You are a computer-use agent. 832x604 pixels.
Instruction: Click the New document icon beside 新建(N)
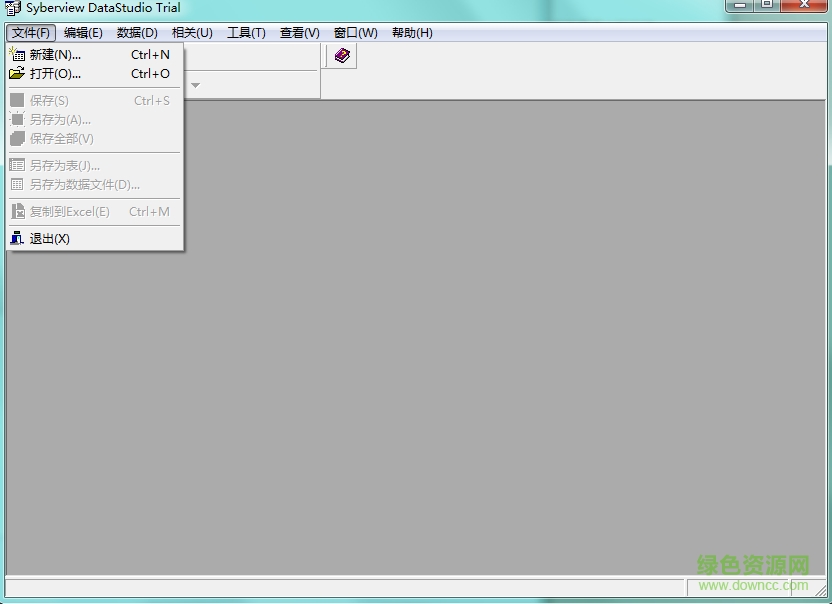[x=19, y=55]
